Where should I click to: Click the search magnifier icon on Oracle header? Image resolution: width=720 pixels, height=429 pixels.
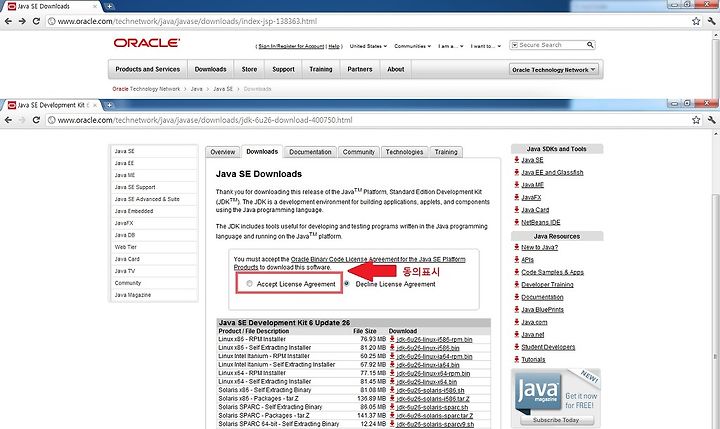click(x=590, y=45)
